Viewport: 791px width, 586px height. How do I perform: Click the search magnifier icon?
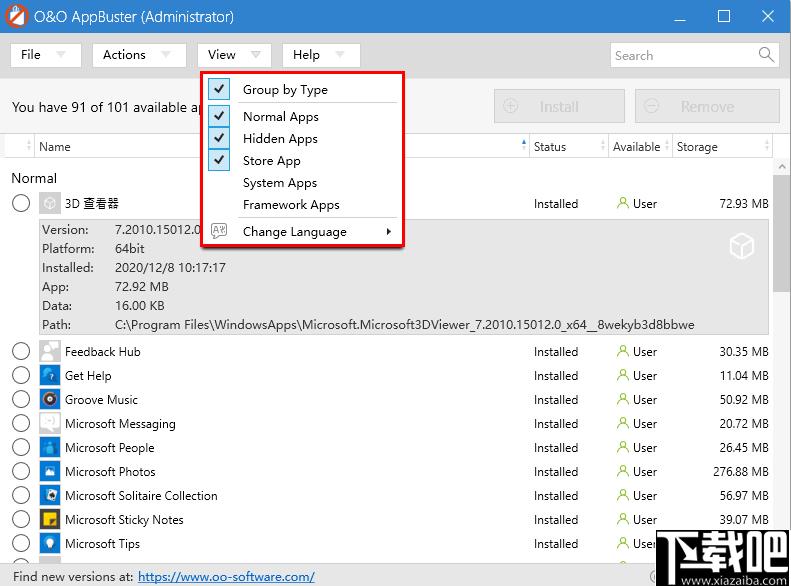[x=766, y=54]
